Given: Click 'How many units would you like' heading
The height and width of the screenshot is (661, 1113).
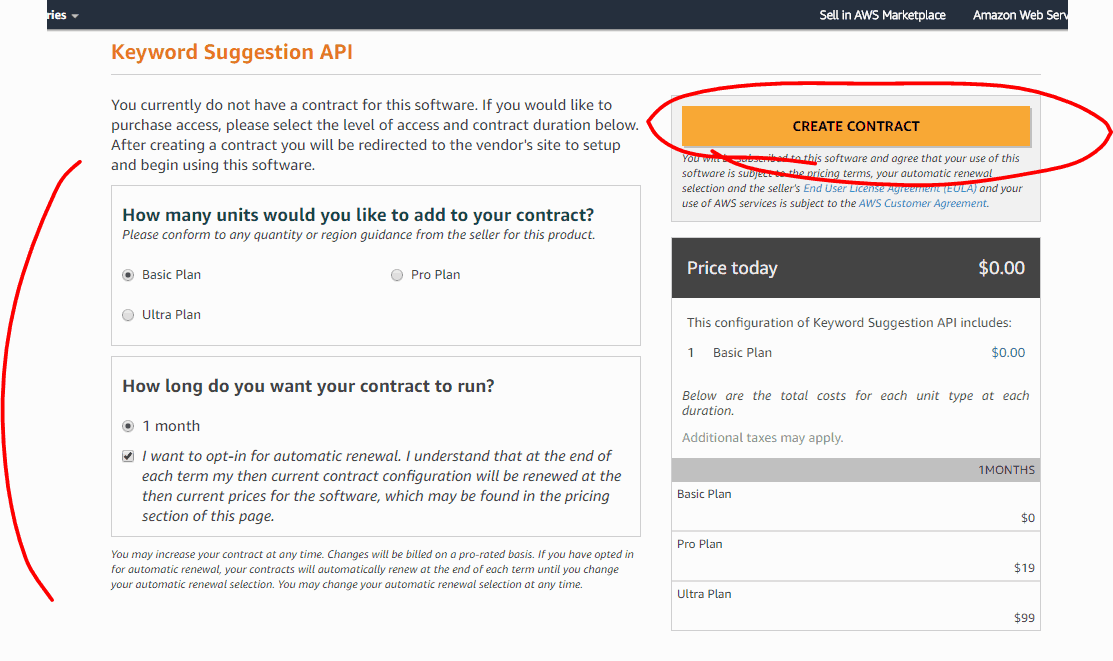Looking at the screenshot, I should click(x=358, y=215).
